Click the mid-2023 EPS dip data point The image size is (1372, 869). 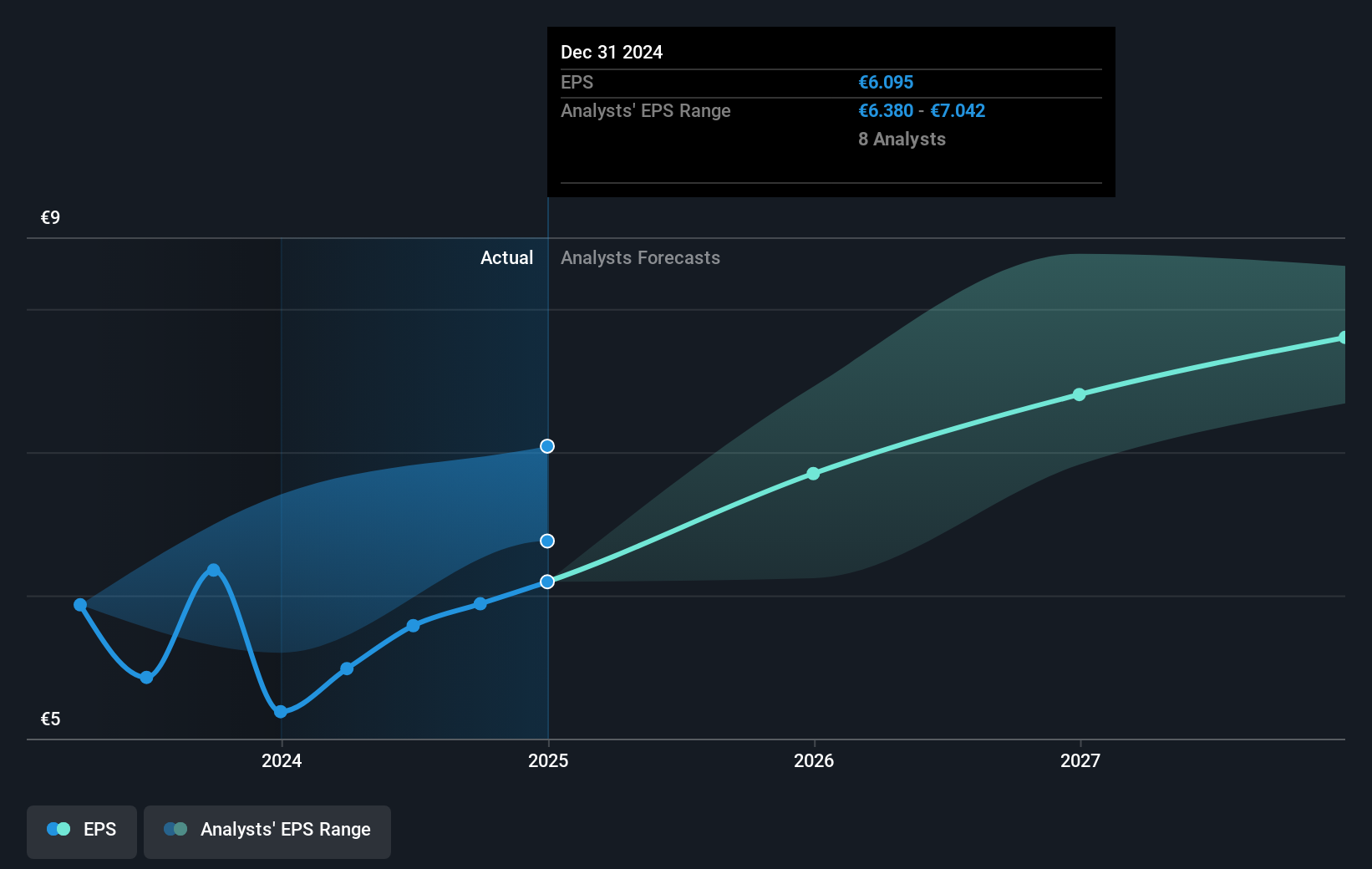pyautogui.click(x=147, y=678)
